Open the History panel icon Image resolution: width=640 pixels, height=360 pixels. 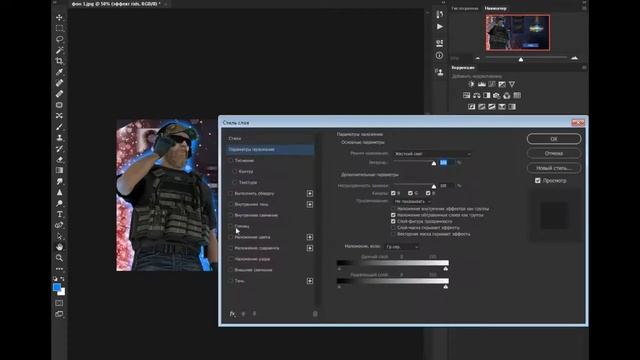pyautogui.click(x=440, y=14)
